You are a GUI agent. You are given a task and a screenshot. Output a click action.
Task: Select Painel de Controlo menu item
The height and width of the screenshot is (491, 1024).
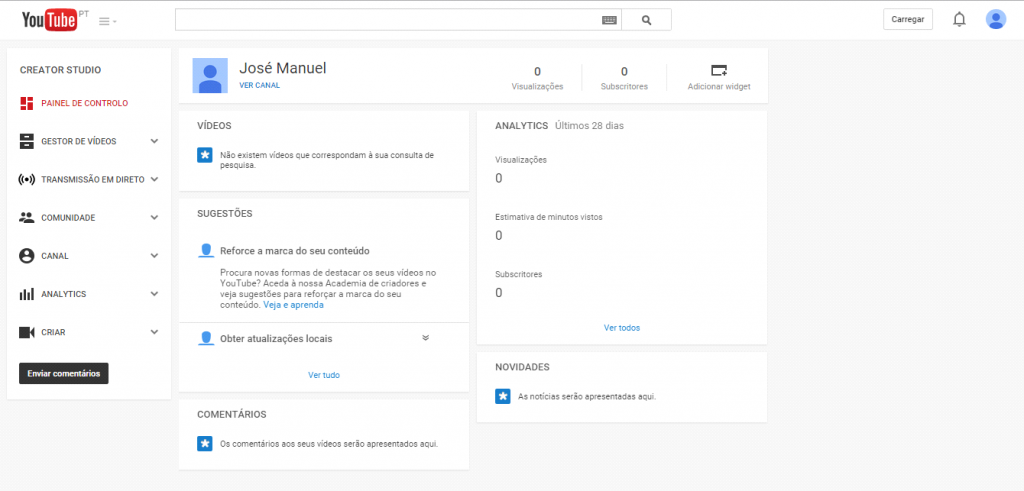click(84, 103)
